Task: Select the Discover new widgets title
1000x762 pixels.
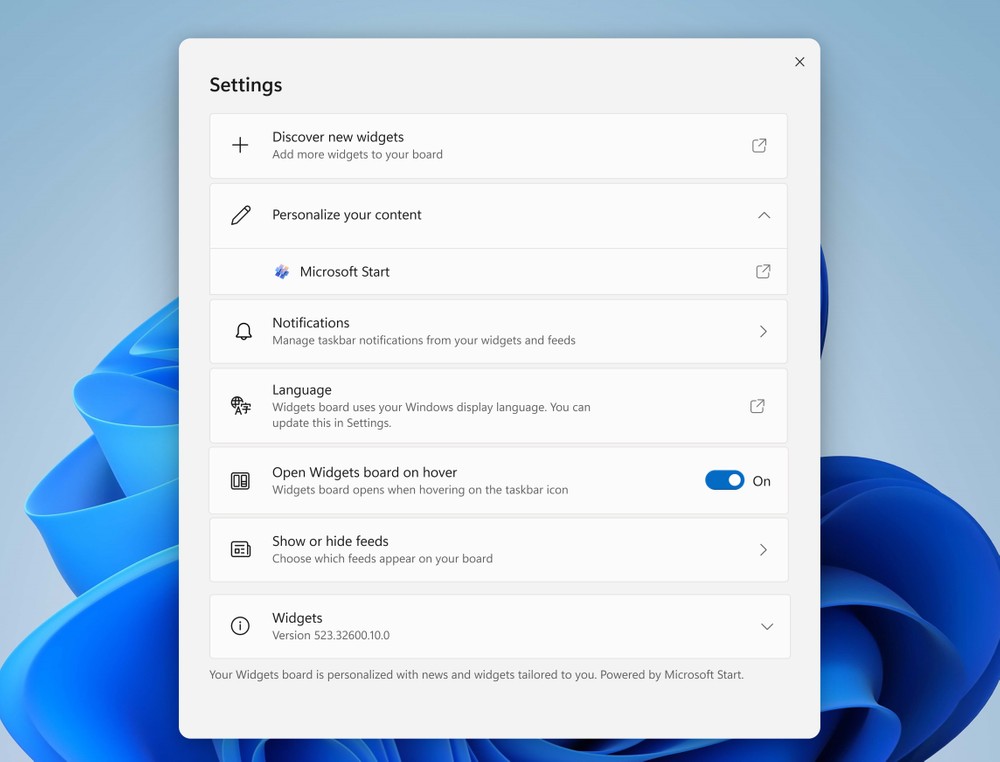Action: [x=338, y=137]
